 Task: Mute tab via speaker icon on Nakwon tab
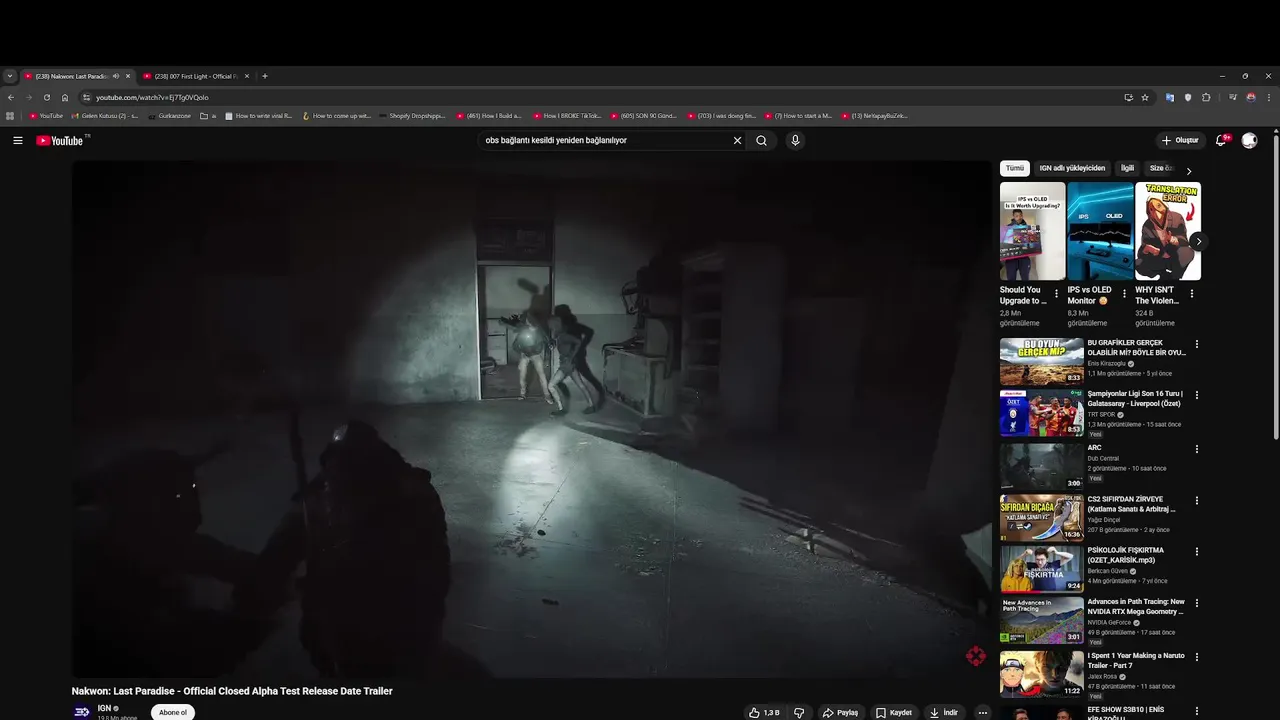(x=116, y=76)
